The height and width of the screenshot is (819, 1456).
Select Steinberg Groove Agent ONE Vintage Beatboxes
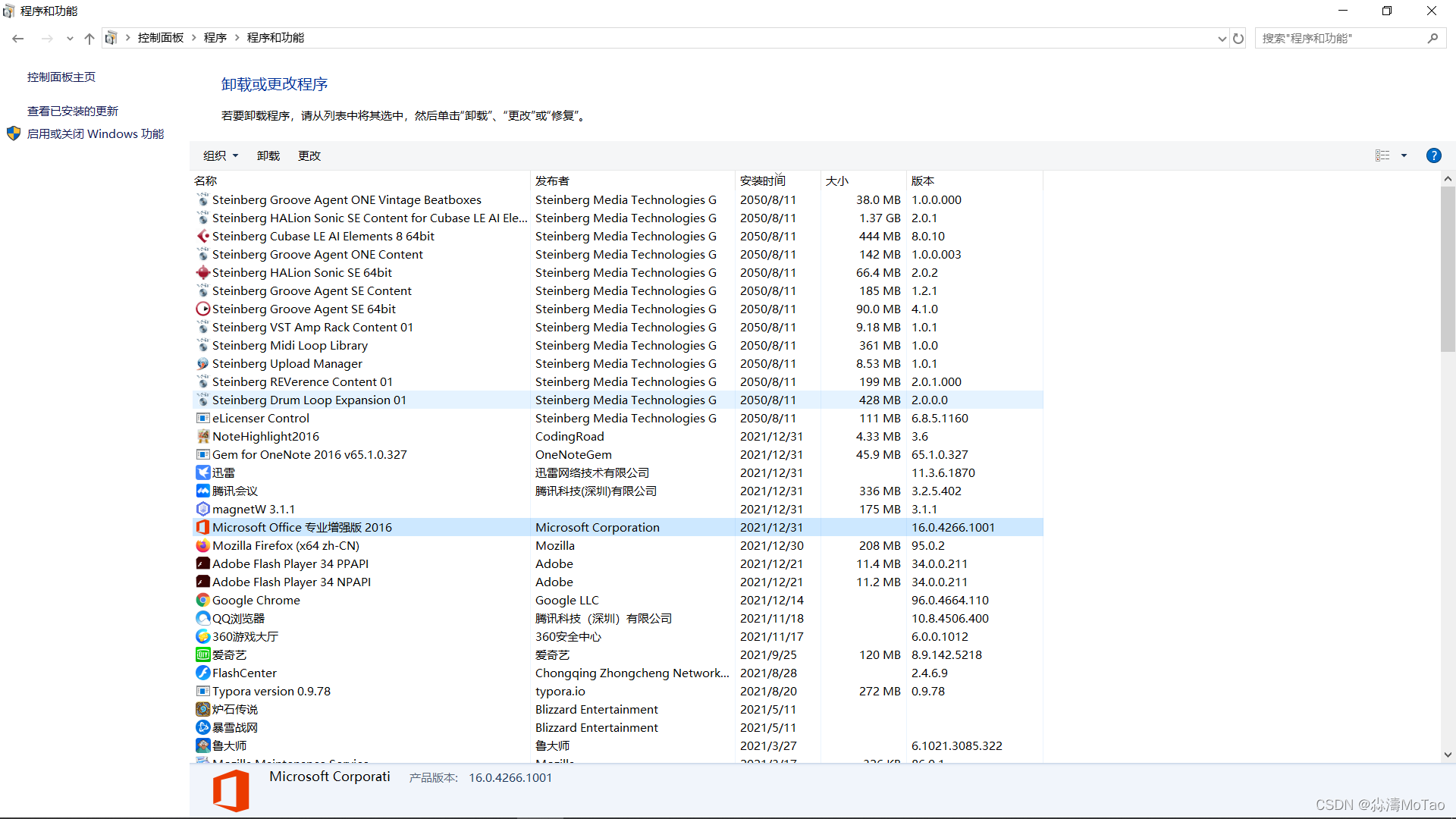click(618, 199)
